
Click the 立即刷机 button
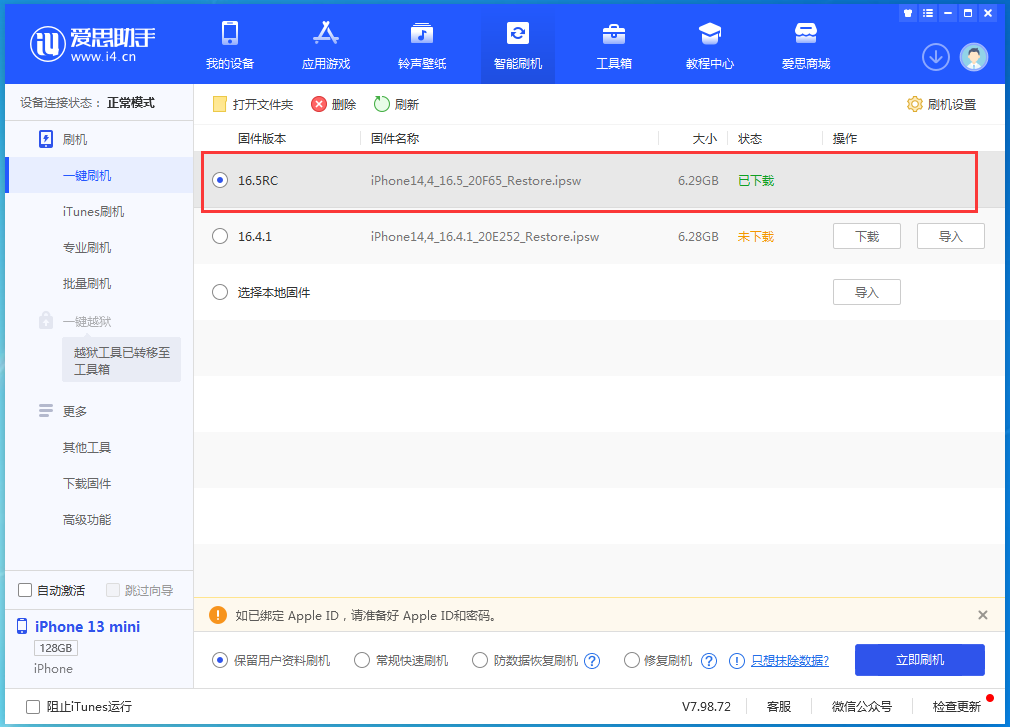coord(919,660)
